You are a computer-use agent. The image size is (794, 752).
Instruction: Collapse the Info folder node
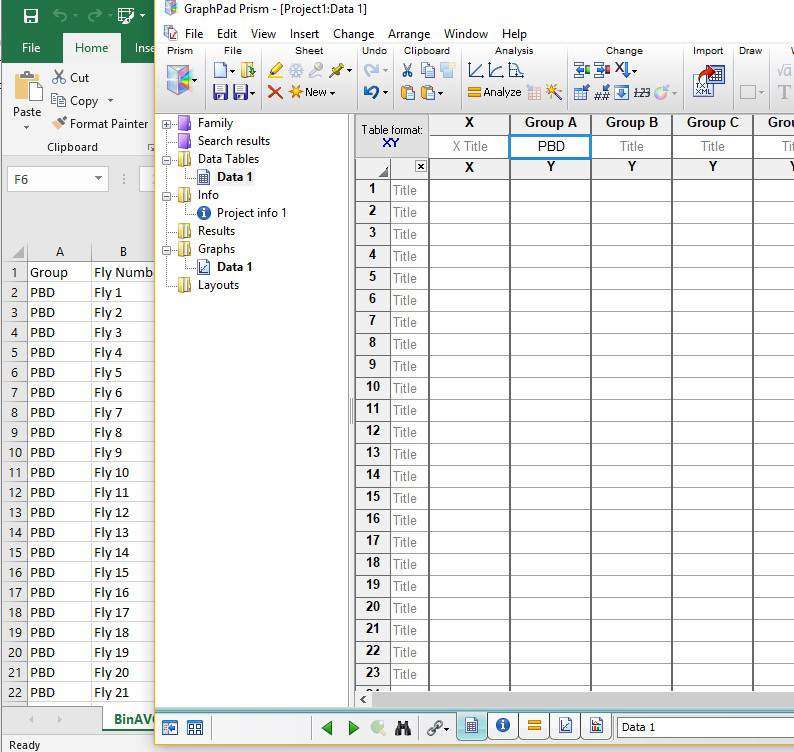pos(166,196)
